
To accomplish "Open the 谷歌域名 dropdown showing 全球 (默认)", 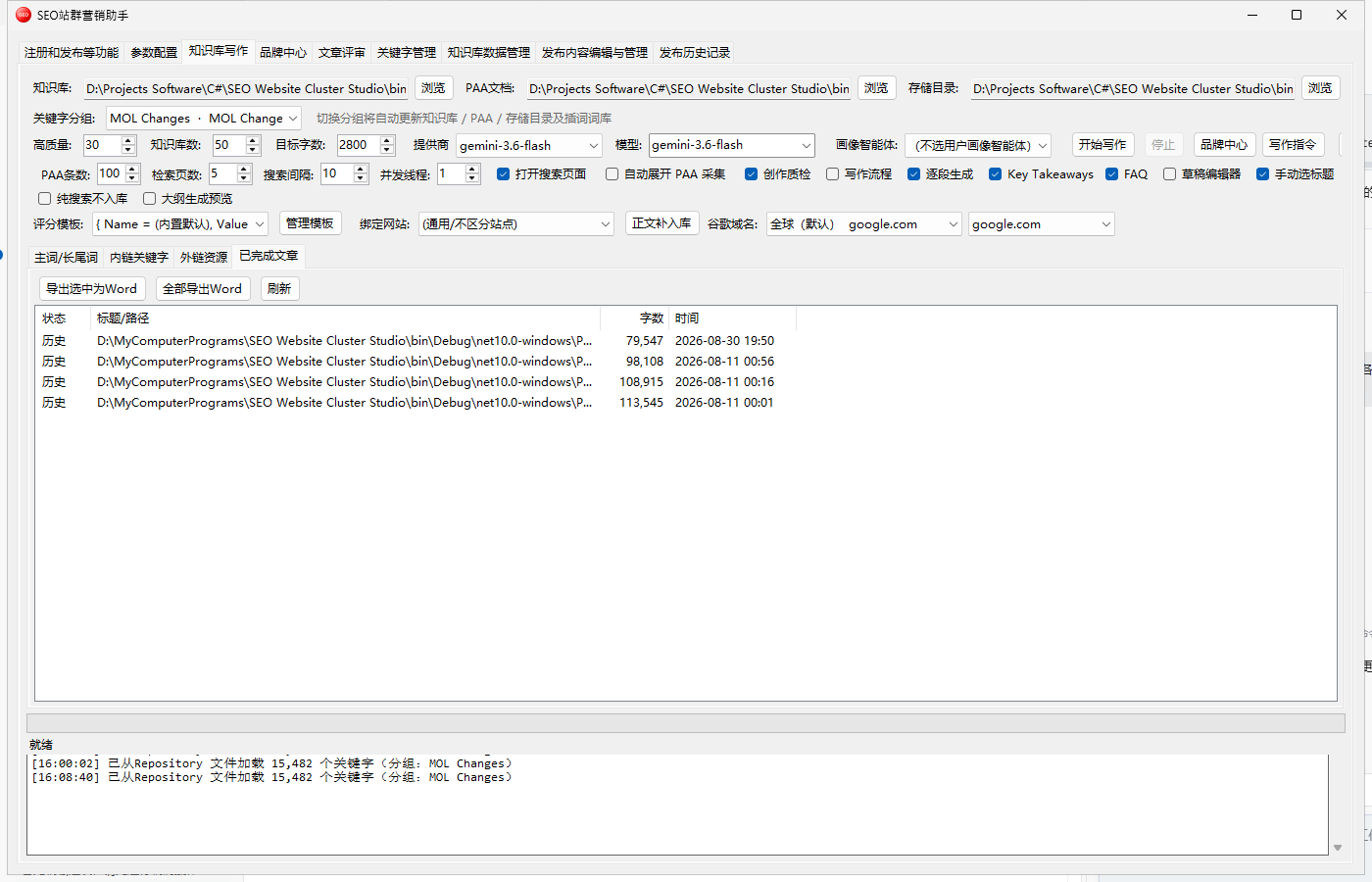I will (864, 224).
